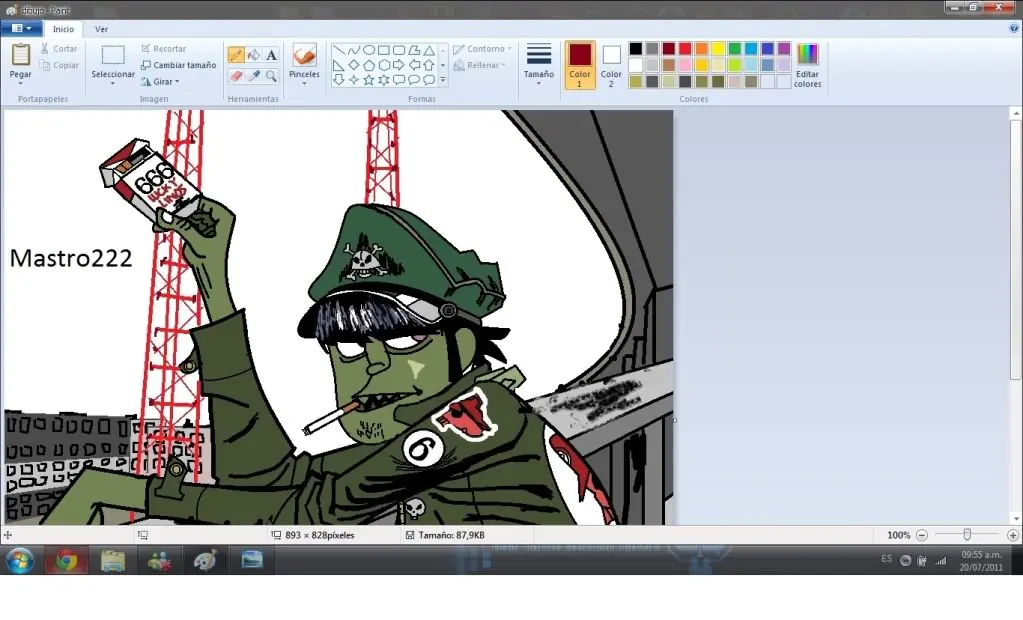Choose the Rounded rectangle shape
1023x620 pixels.
[x=399, y=50]
